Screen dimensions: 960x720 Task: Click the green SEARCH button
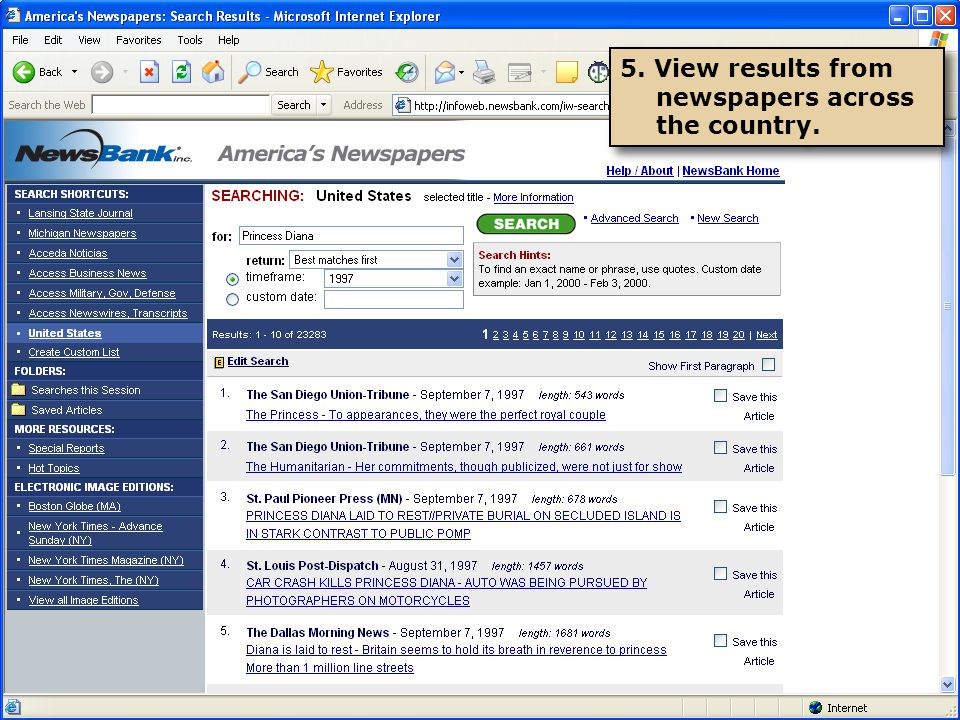526,224
